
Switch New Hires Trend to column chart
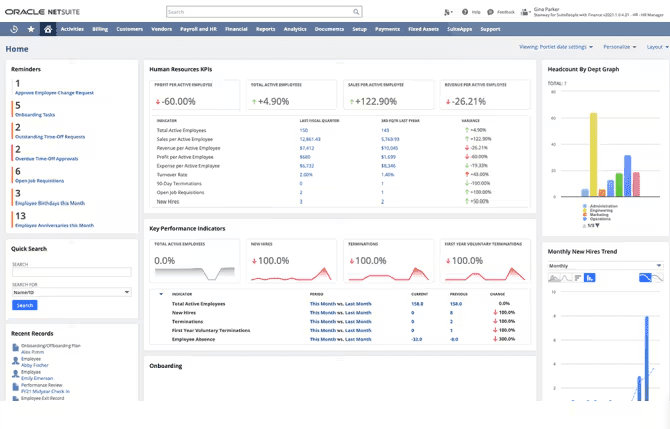(x=590, y=278)
